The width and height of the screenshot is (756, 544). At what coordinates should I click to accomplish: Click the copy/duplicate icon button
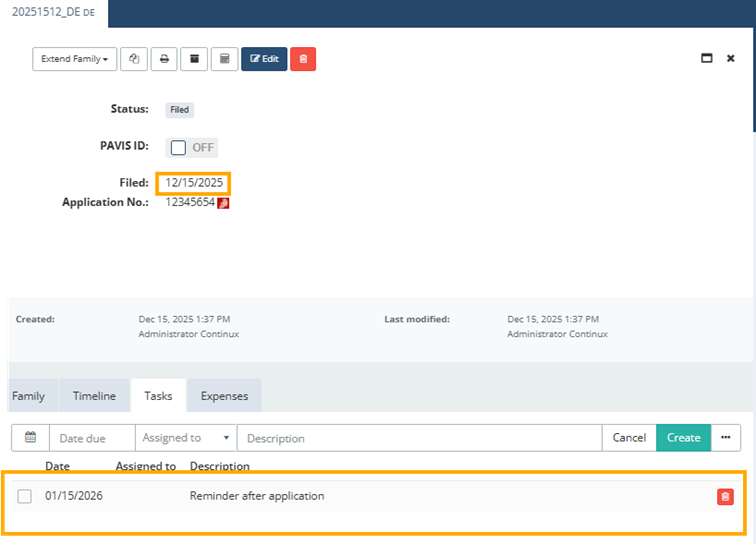[134, 59]
